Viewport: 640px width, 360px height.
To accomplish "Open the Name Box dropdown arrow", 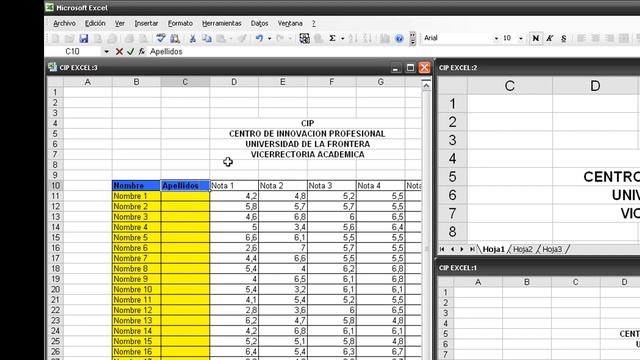I will pos(106,51).
